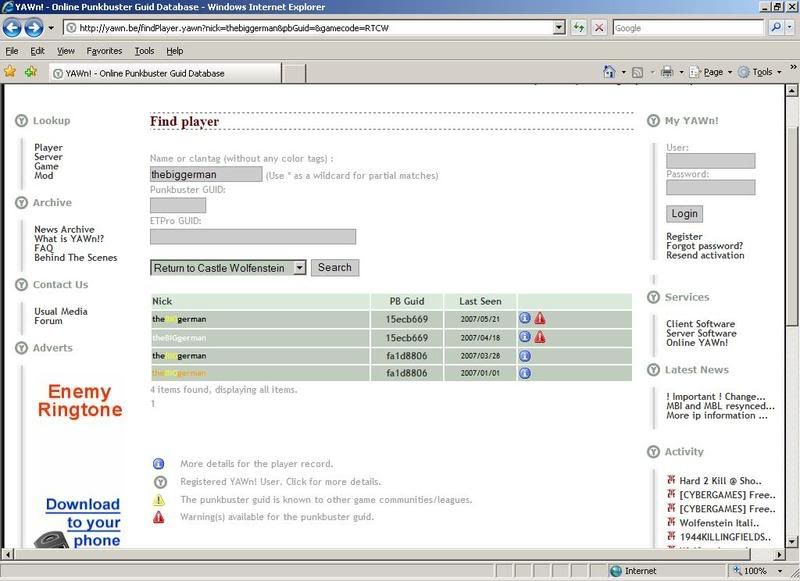Click the YAWn! icon next to Archive heading
The image size is (800, 581).
pos(21,203)
